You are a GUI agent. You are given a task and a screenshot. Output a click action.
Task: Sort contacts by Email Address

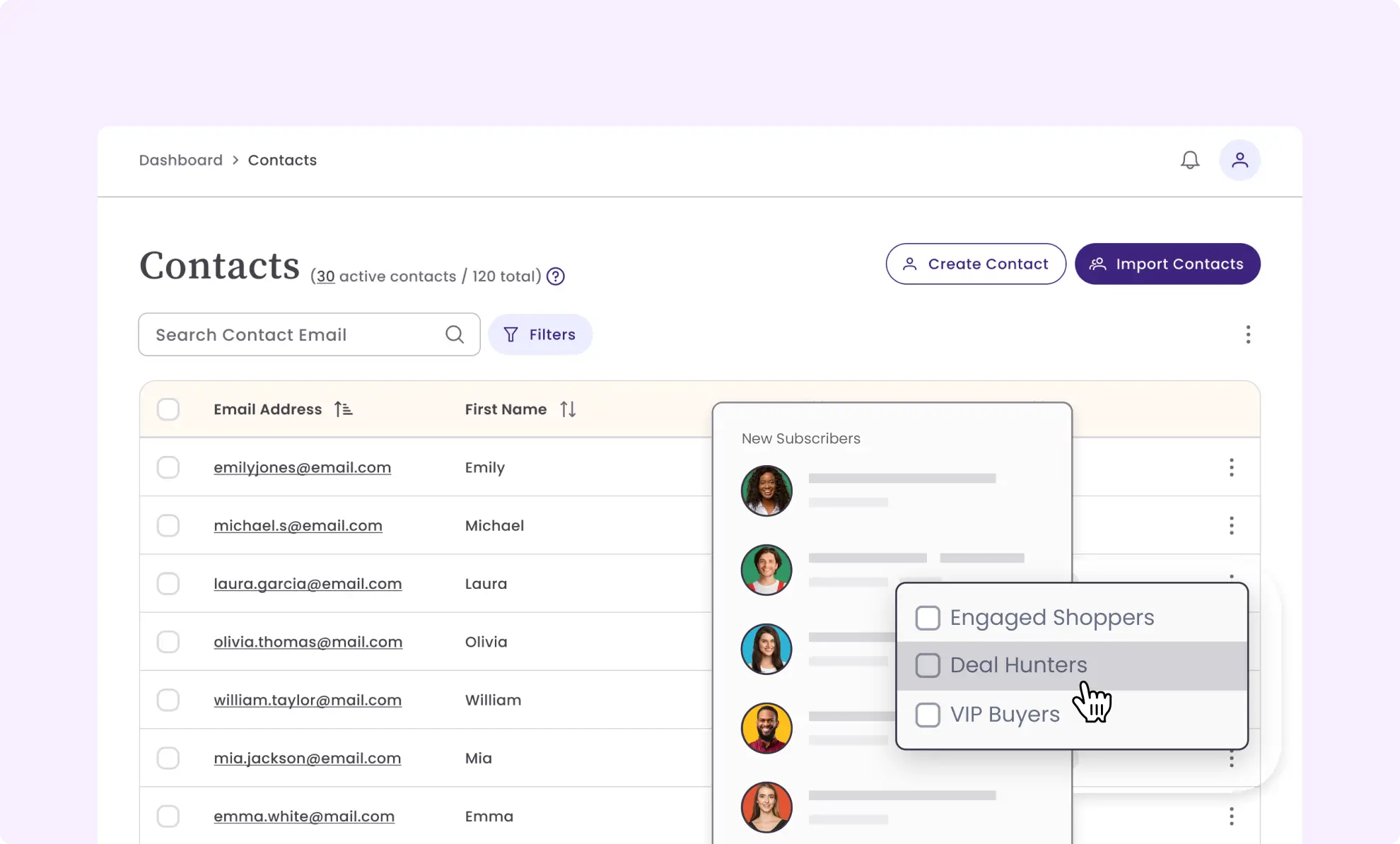pos(343,409)
